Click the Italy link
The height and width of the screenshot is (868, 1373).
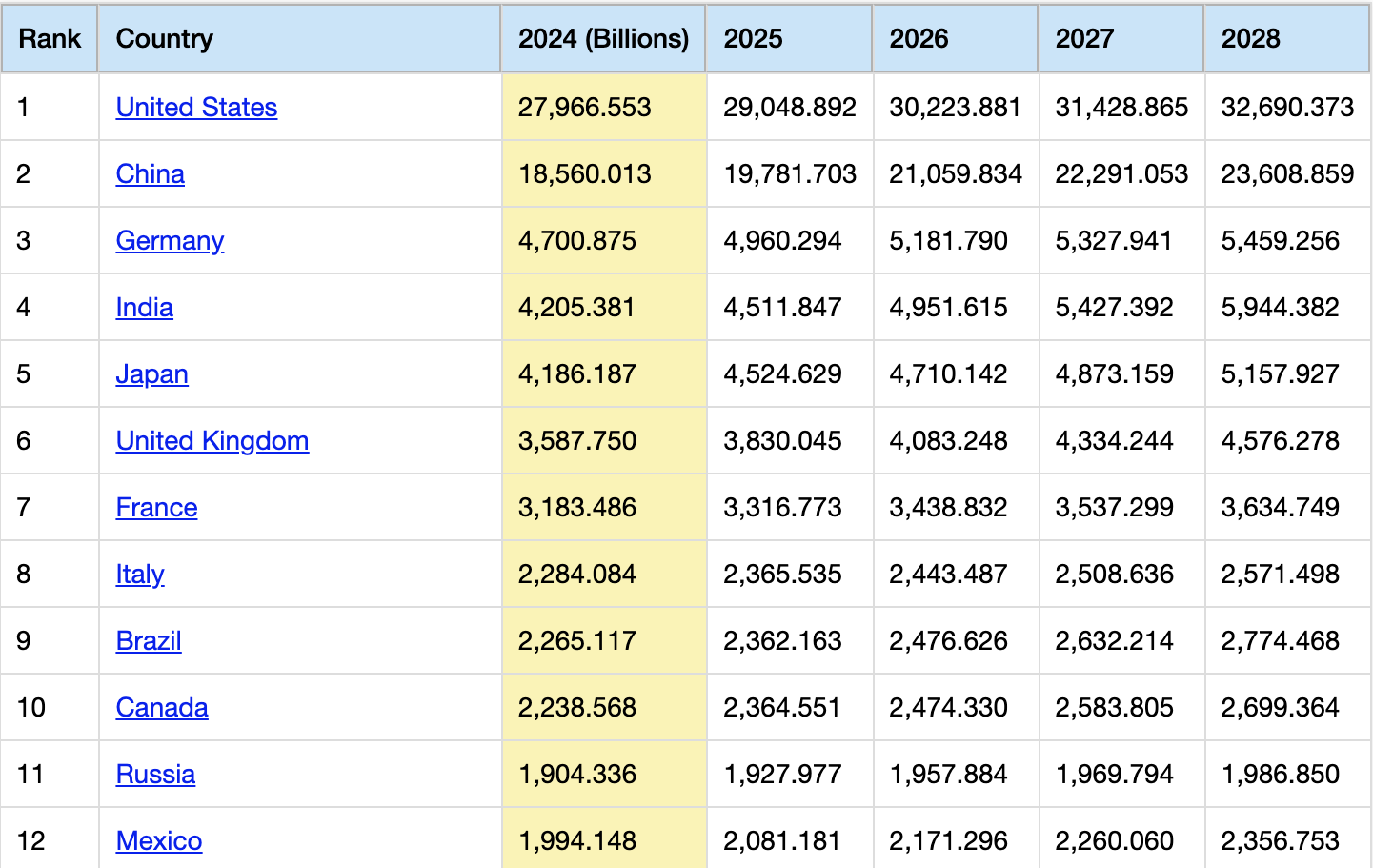click(x=140, y=575)
